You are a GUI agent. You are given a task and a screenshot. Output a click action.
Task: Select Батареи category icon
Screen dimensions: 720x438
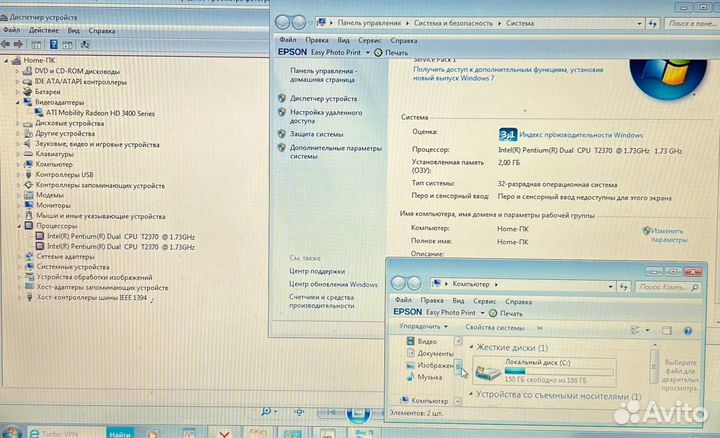tap(28, 92)
